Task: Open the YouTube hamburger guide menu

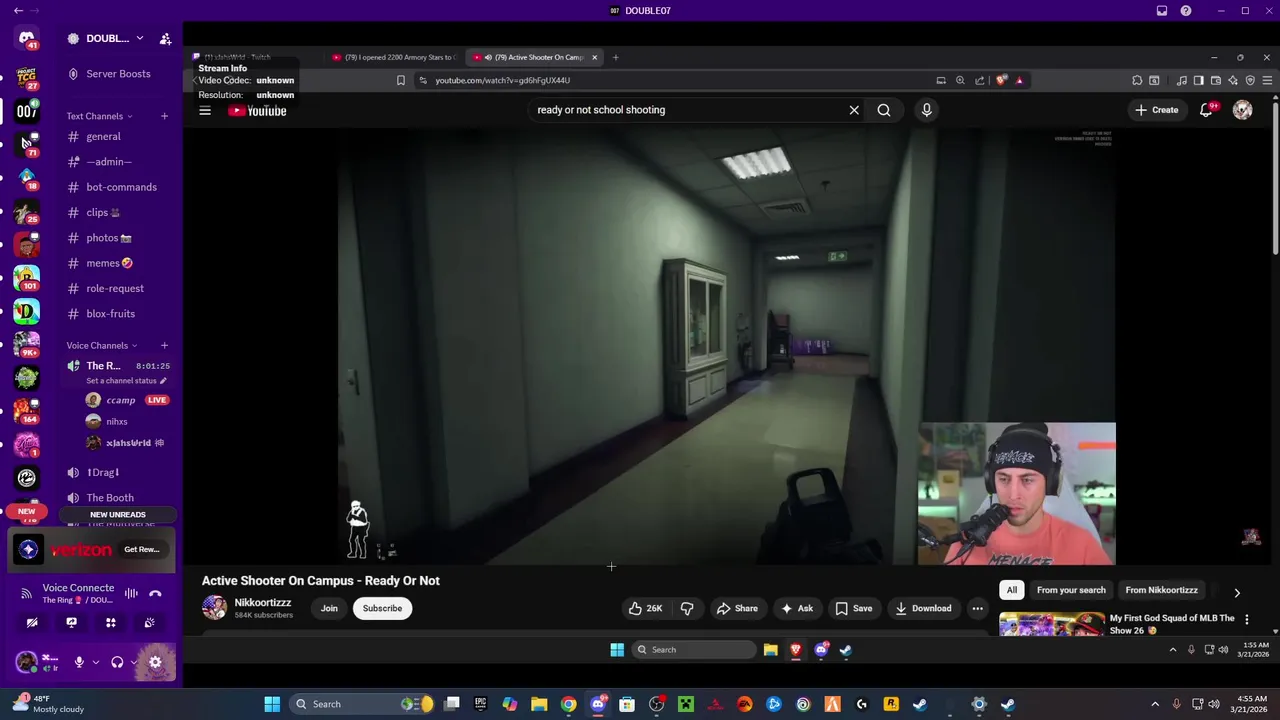Action: pos(205,111)
